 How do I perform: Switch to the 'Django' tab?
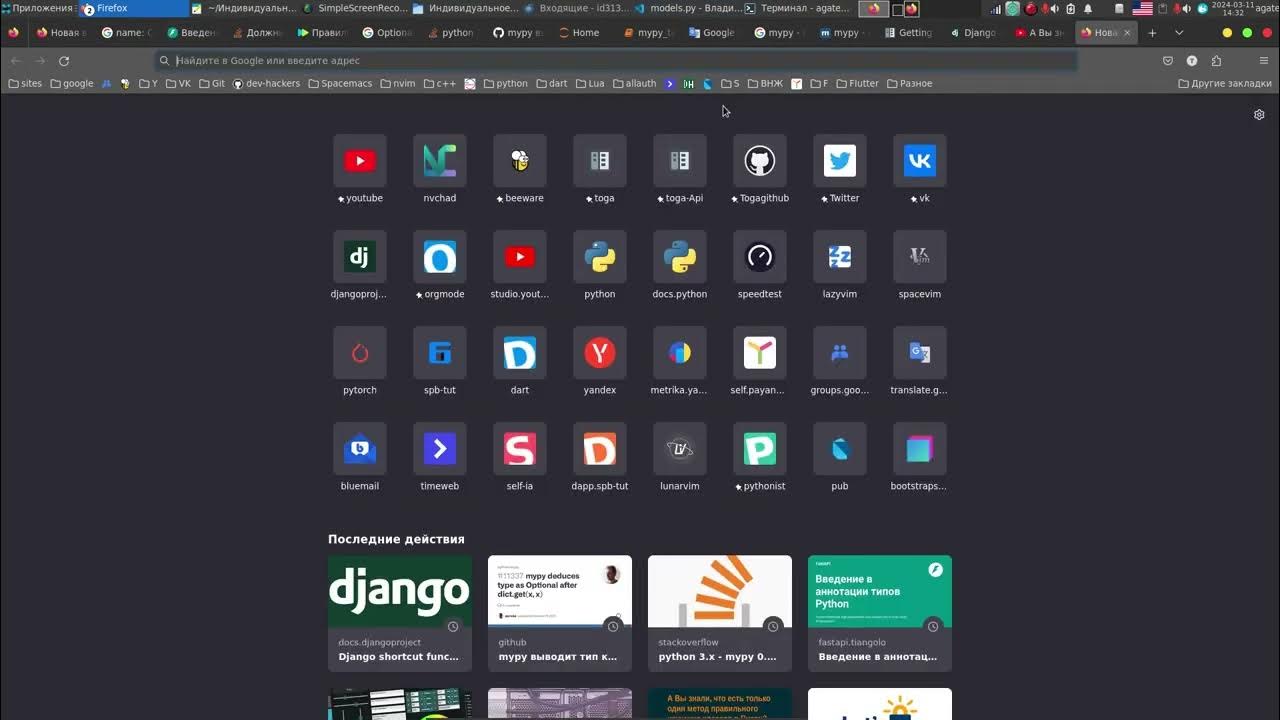972,33
